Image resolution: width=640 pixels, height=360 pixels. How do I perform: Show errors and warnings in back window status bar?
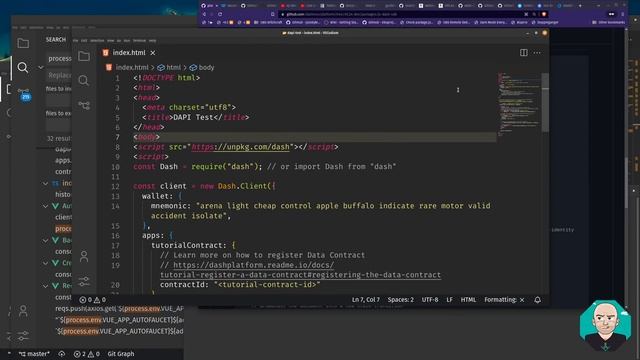[x=87, y=354]
